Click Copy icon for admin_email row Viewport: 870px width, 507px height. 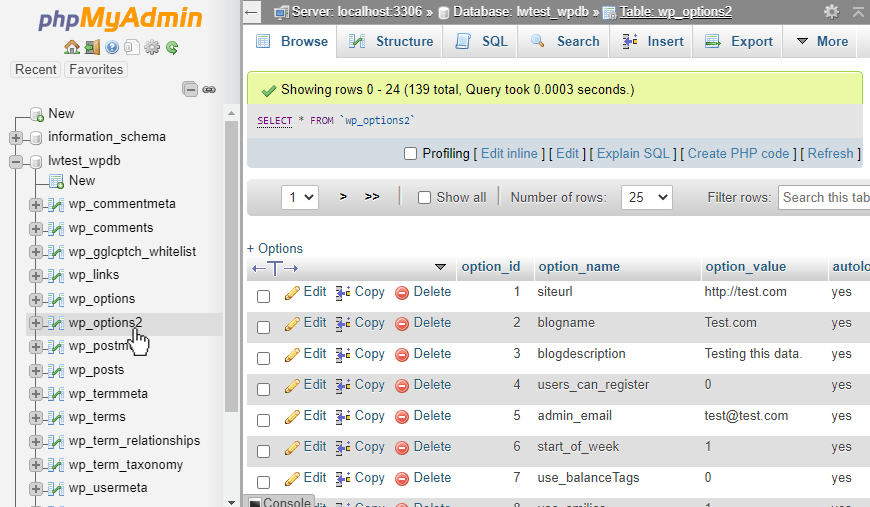coord(342,417)
